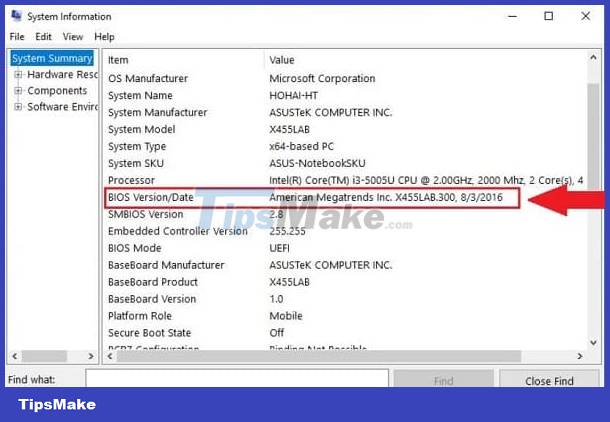Select the OS Manufacturer row

point(346,79)
